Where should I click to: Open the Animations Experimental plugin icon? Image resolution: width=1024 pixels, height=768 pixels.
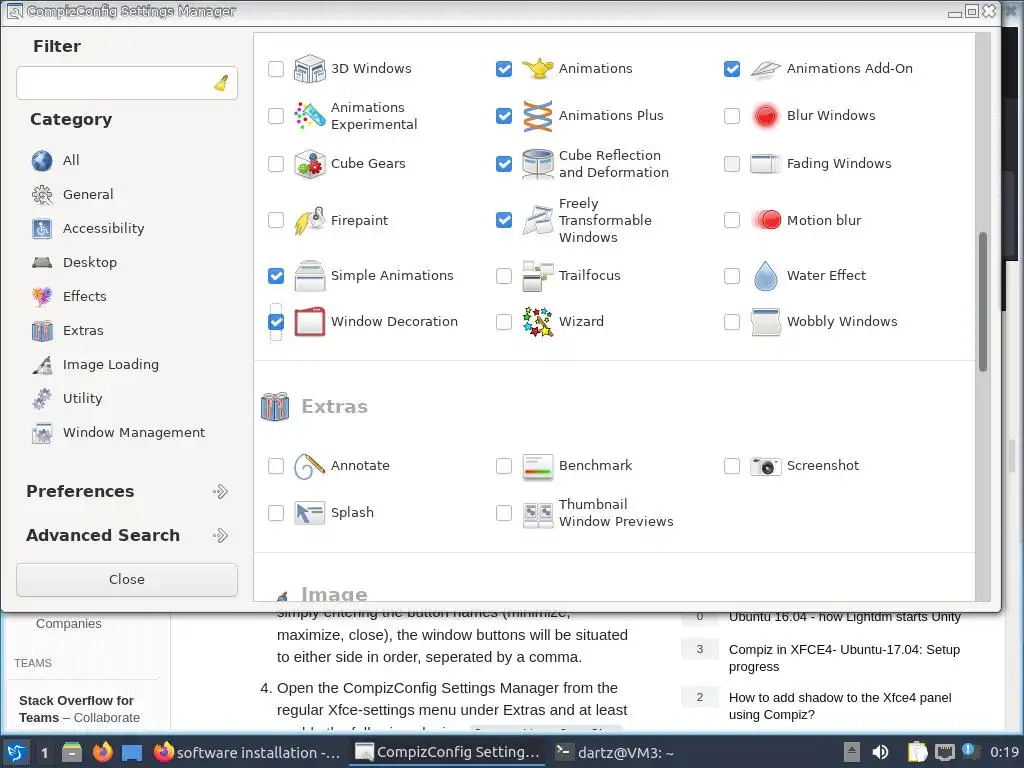coord(310,116)
